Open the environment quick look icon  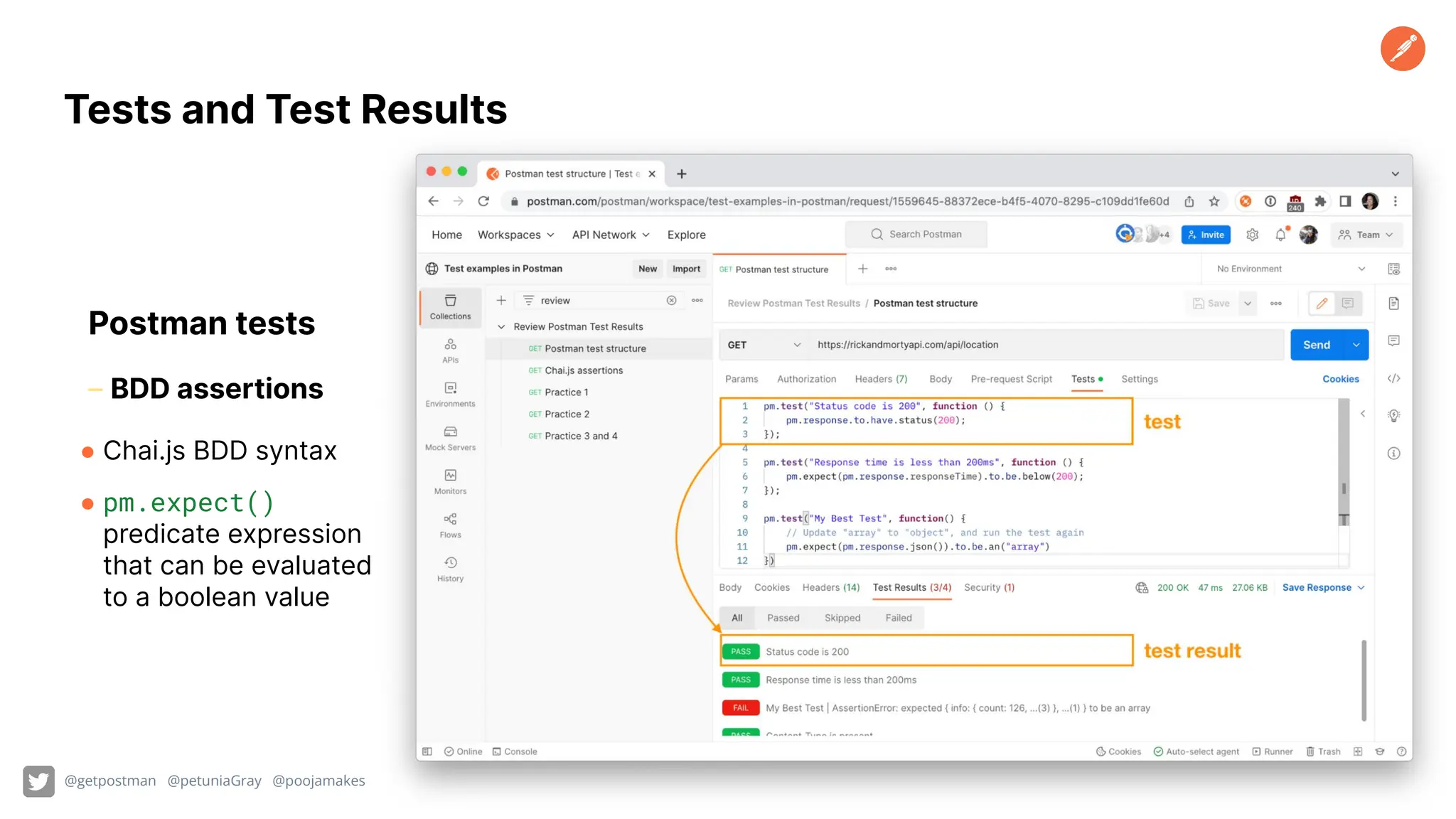(x=1393, y=269)
